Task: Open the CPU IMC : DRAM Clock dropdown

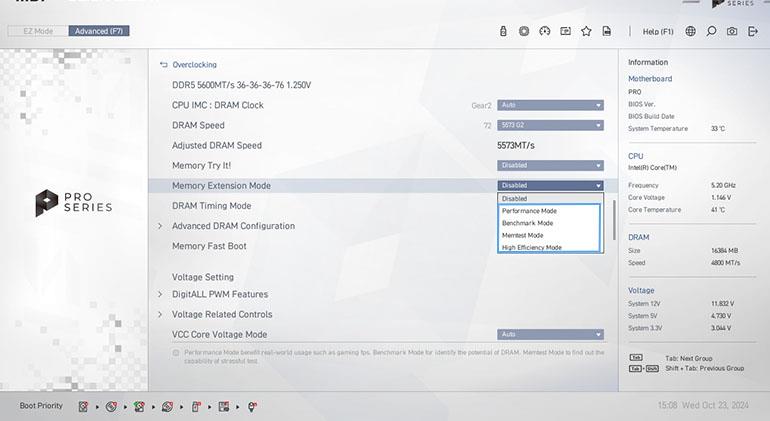Action: click(550, 105)
